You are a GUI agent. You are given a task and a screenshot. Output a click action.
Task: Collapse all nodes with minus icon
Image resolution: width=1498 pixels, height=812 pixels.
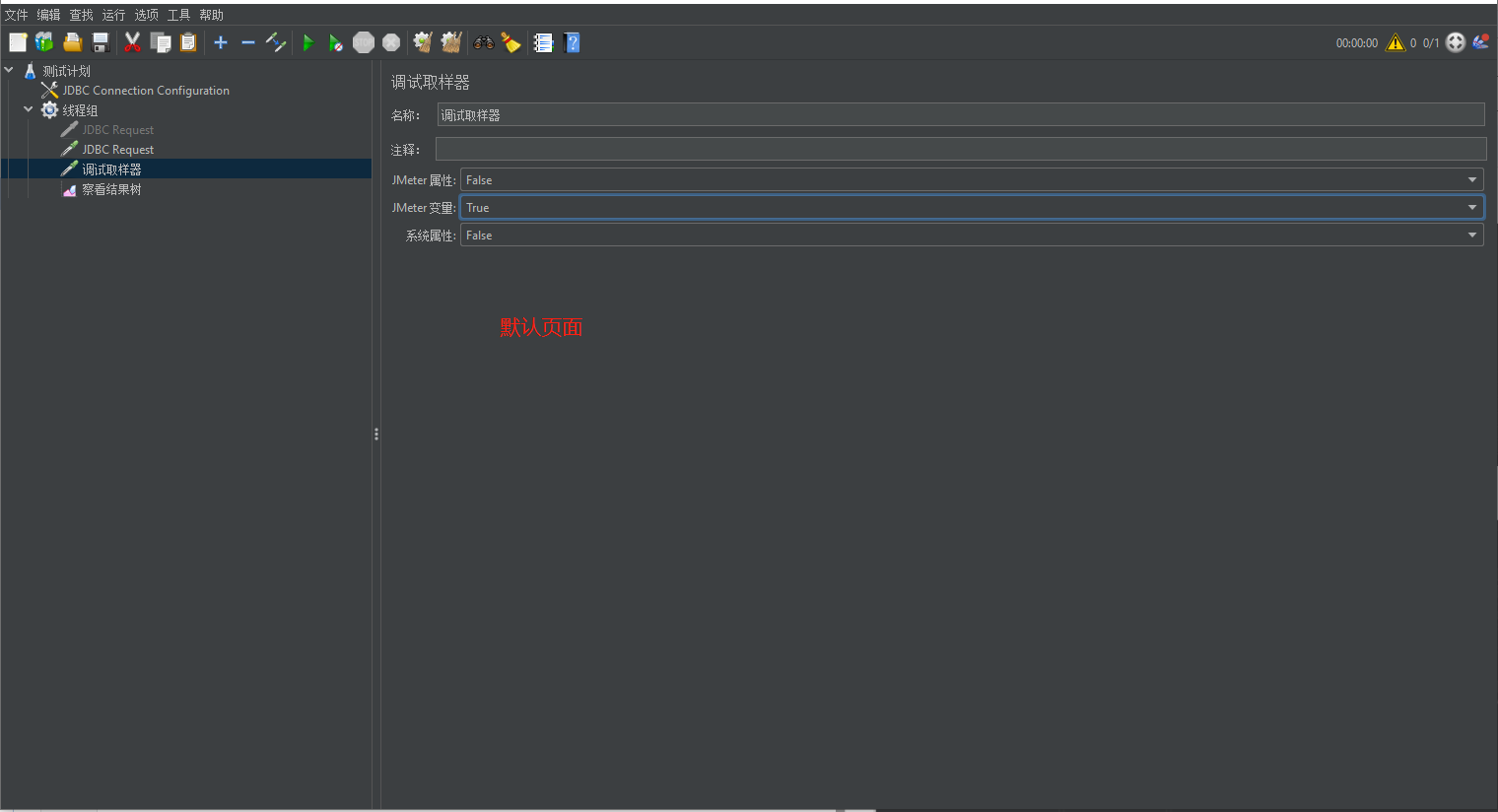[248, 42]
